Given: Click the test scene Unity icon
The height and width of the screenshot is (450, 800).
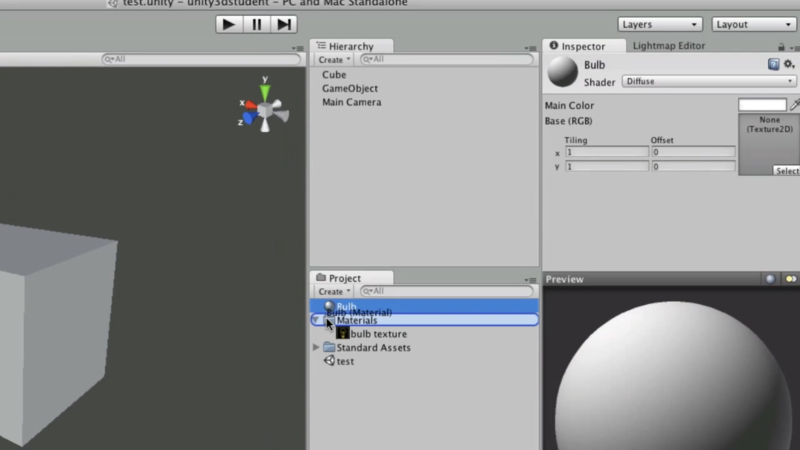Looking at the screenshot, I should (329, 361).
